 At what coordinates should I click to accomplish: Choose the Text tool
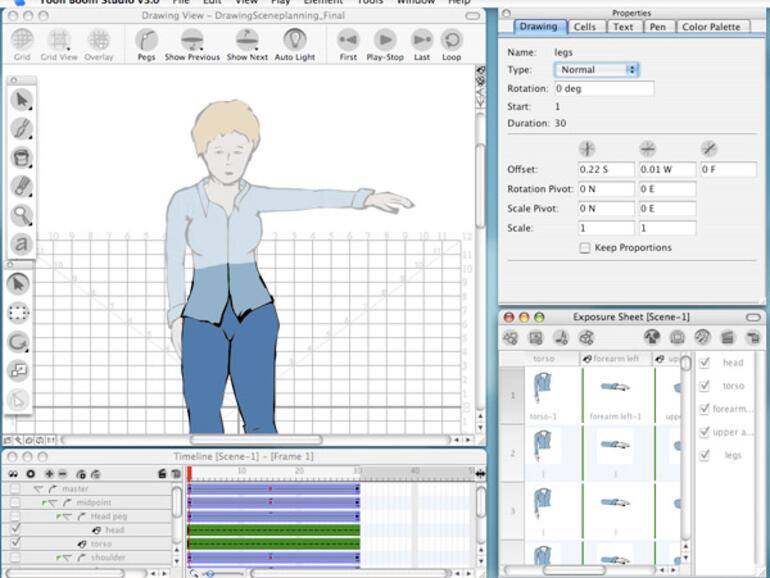21,244
